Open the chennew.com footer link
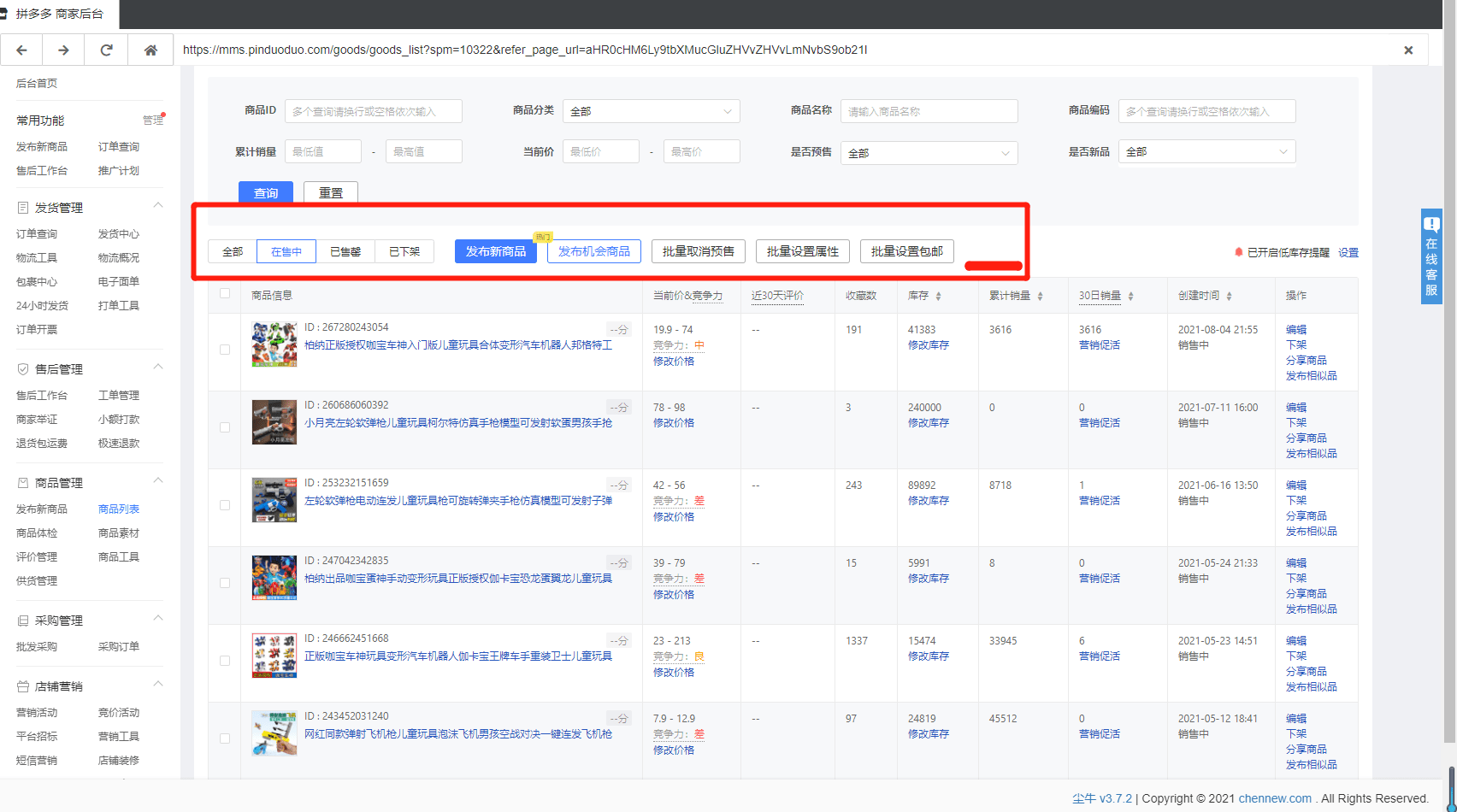 [1275, 798]
